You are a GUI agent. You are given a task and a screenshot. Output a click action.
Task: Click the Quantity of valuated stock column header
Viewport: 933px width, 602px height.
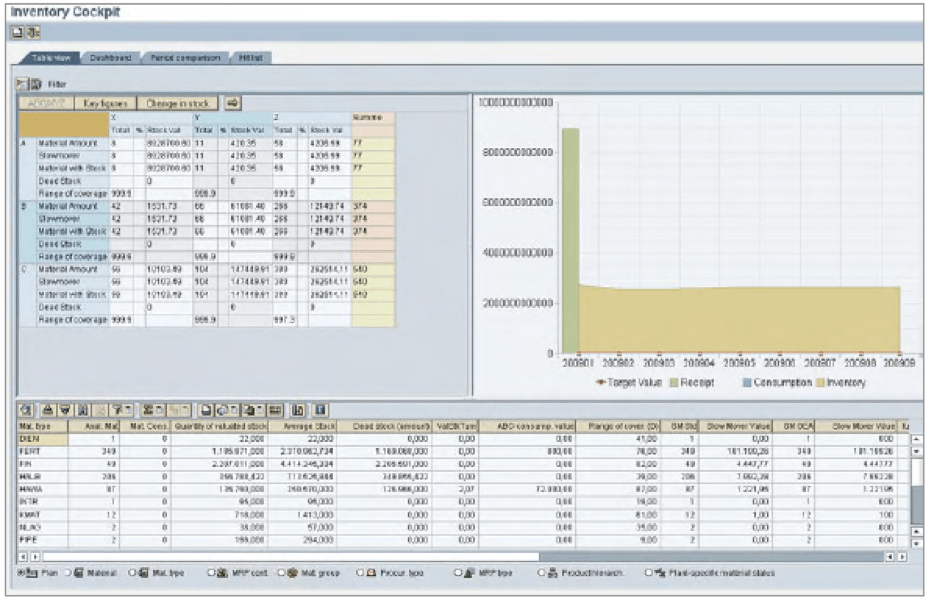[x=220, y=426]
